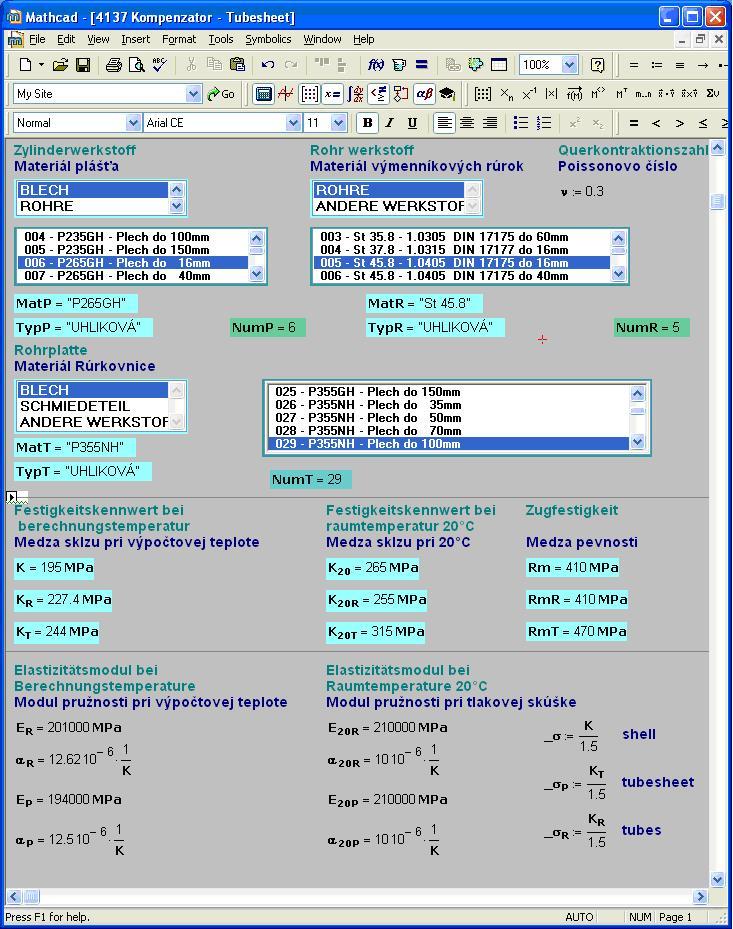Toggle italic text formatting
Screen dimensions: 733x929
[x=389, y=123]
